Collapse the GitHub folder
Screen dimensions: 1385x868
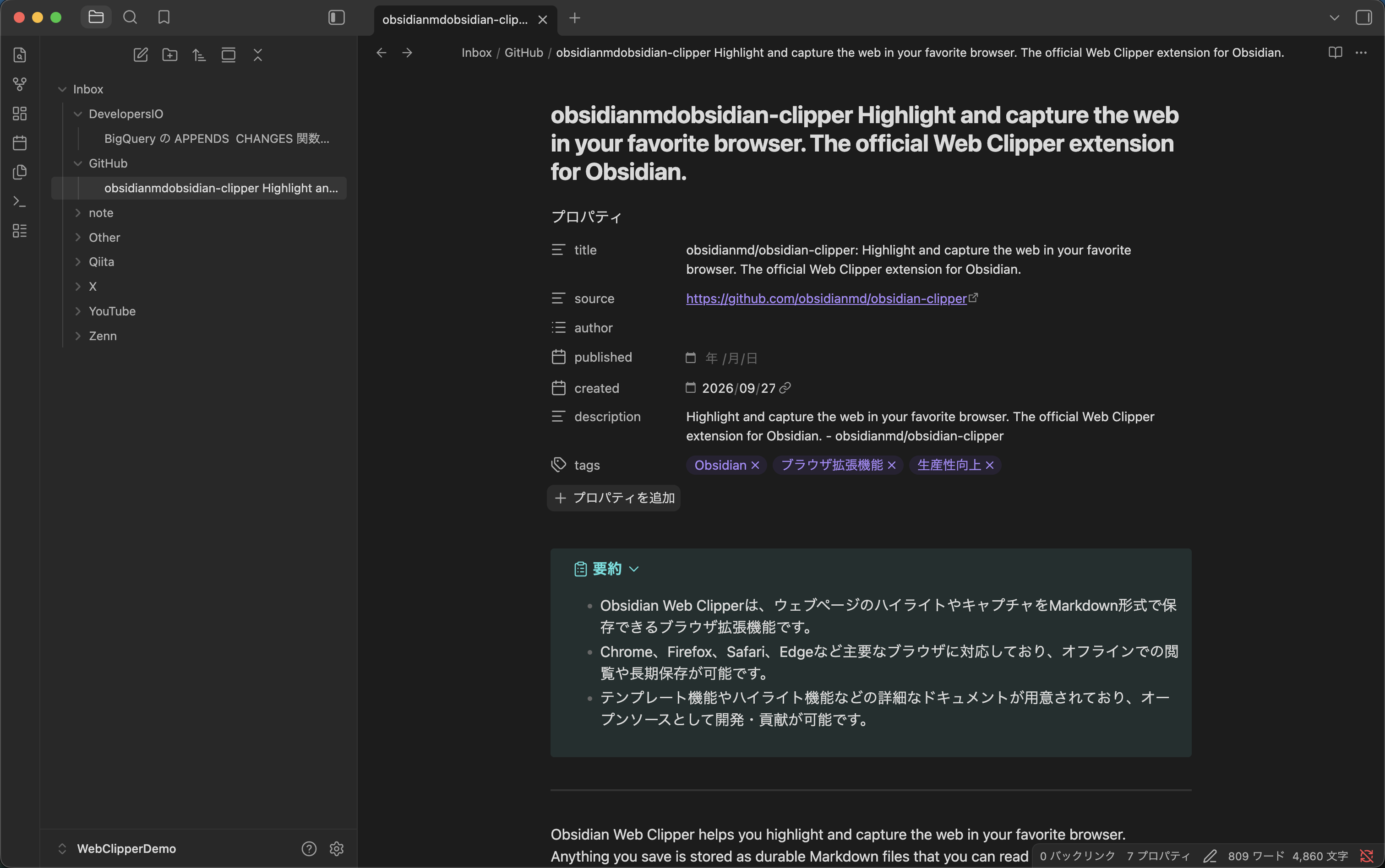(78, 163)
